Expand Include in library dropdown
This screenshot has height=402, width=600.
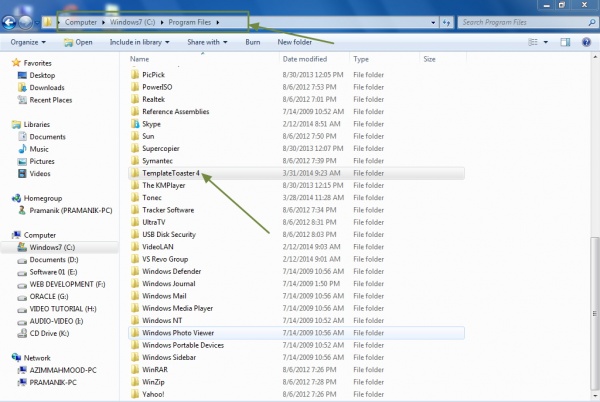[139, 42]
